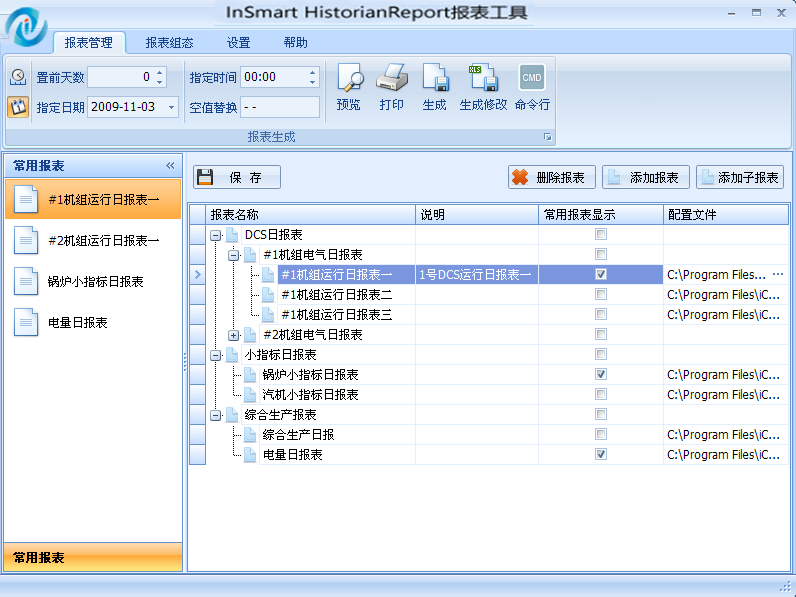Viewport: 796px width, 597px height.
Task: Check 常用报表显示 for #1机组运行日报表二
Action: coord(601,294)
